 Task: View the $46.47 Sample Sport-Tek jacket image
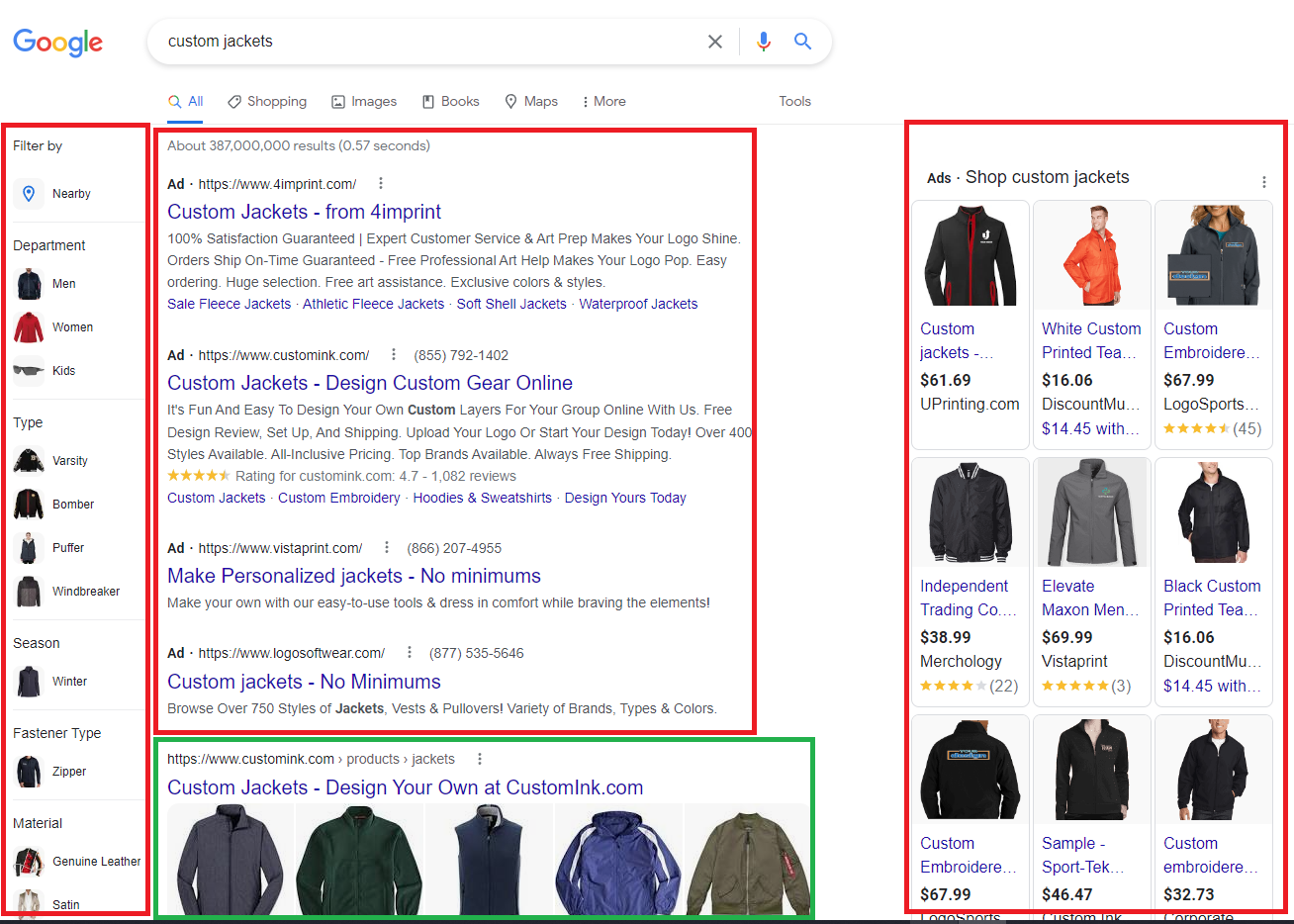coord(1092,770)
